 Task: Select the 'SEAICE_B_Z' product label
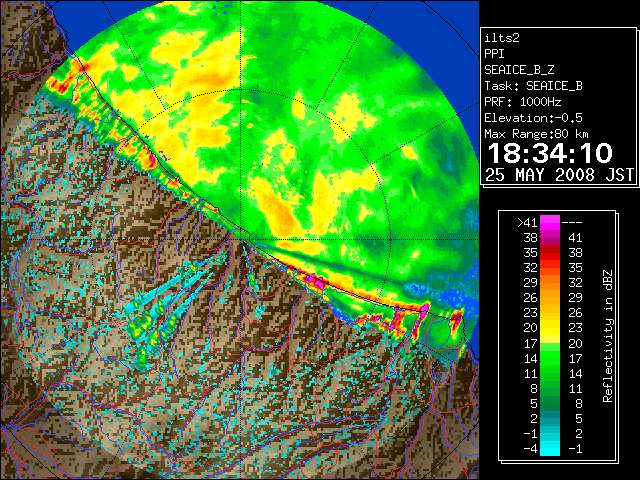point(519,70)
